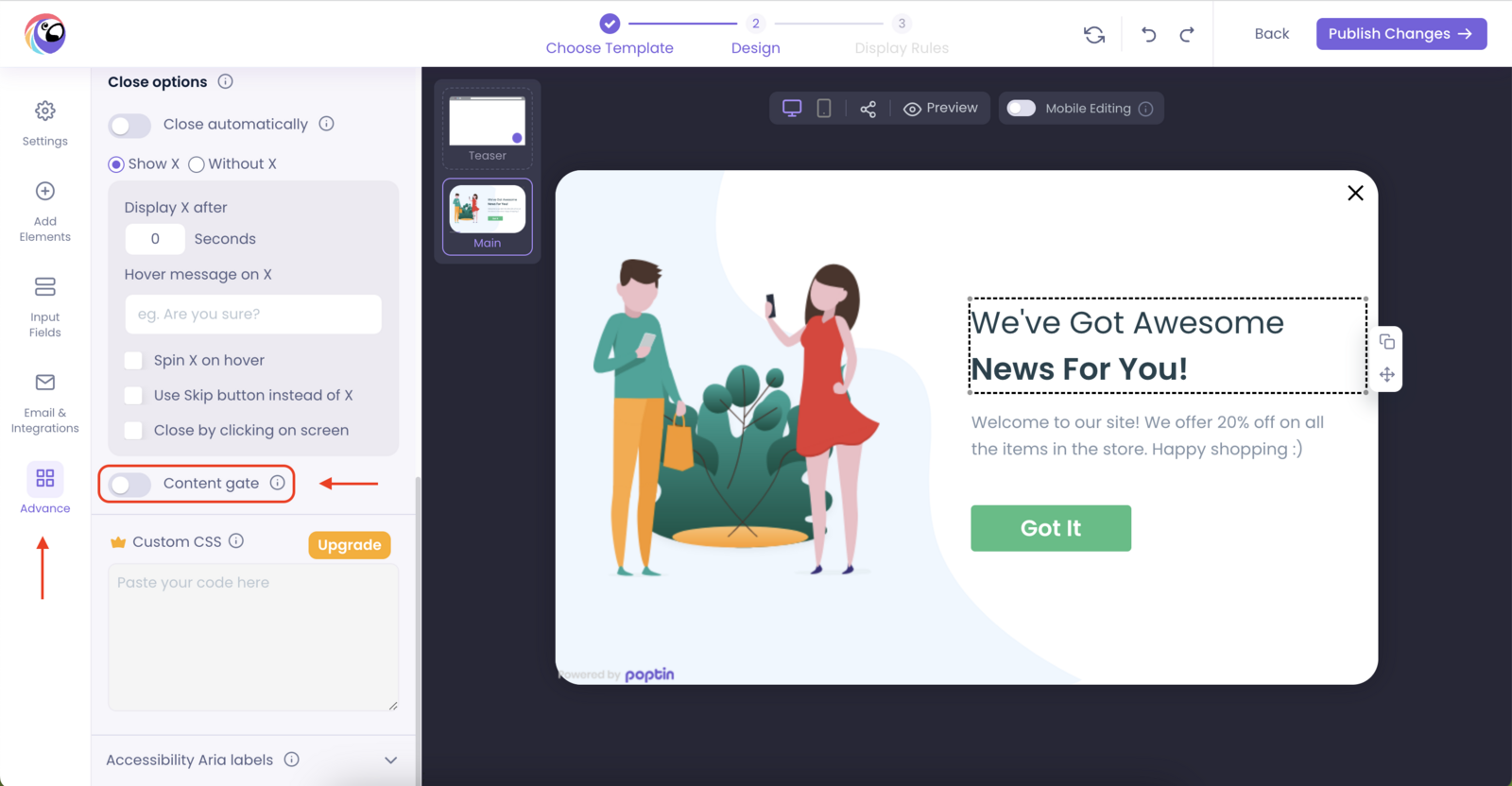Screen dimensions: 1512x786
Task: Click the move handle icon
Action: click(x=1387, y=374)
